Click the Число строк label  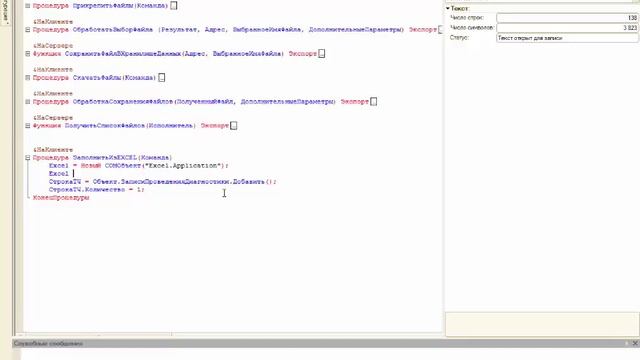pyautogui.click(x=467, y=18)
